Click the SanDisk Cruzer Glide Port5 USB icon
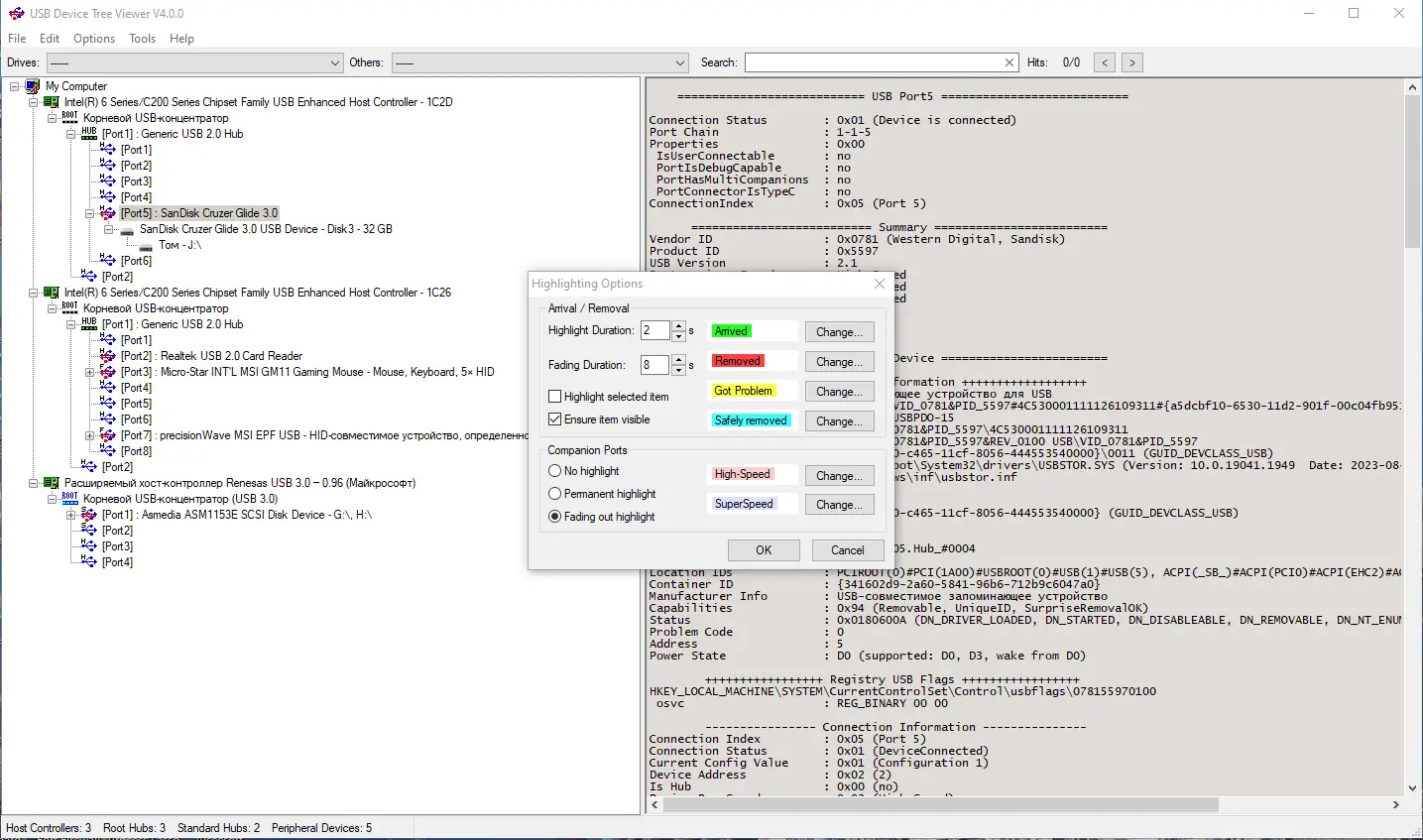This screenshot has width=1423, height=840. (108, 213)
